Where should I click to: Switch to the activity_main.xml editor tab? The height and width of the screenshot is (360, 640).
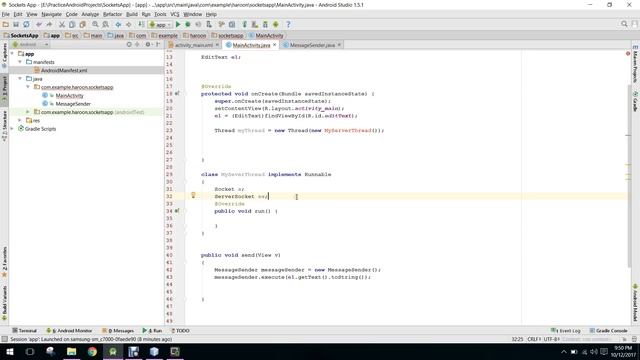point(194,45)
